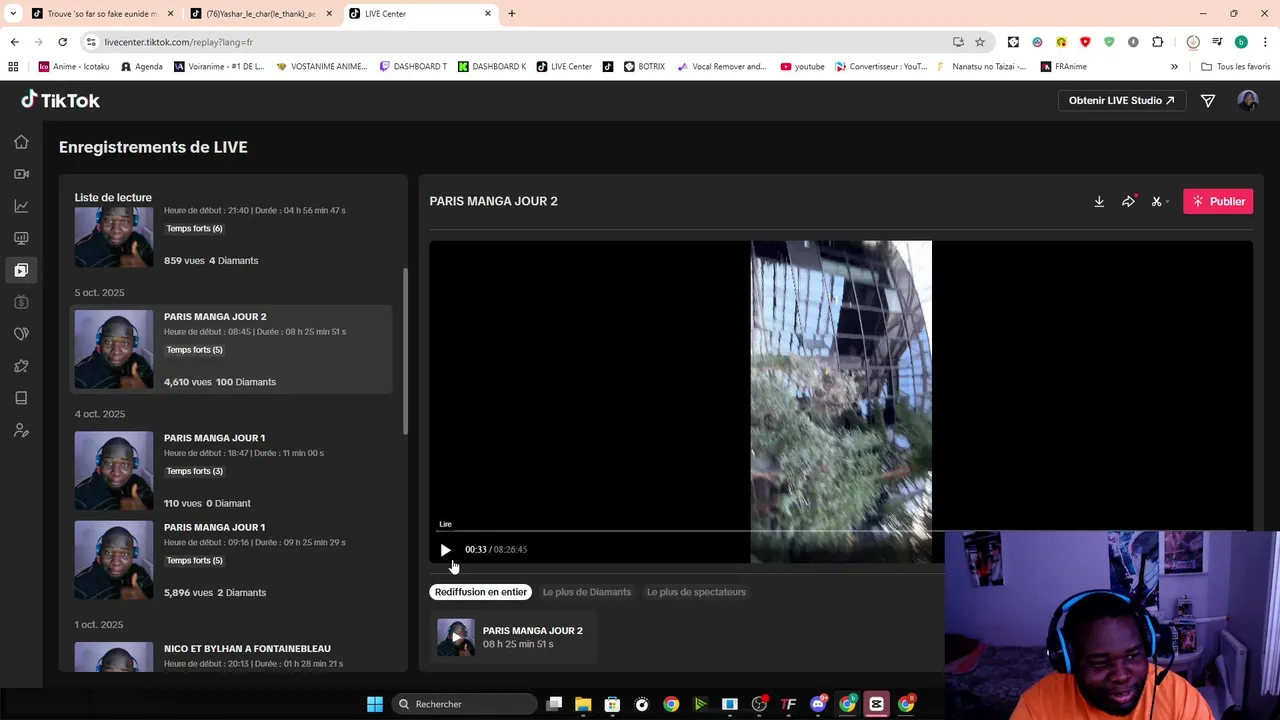Screen dimensions: 1280x720
Task: Open the scissors clip tool dropdown
Action: [1160, 201]
